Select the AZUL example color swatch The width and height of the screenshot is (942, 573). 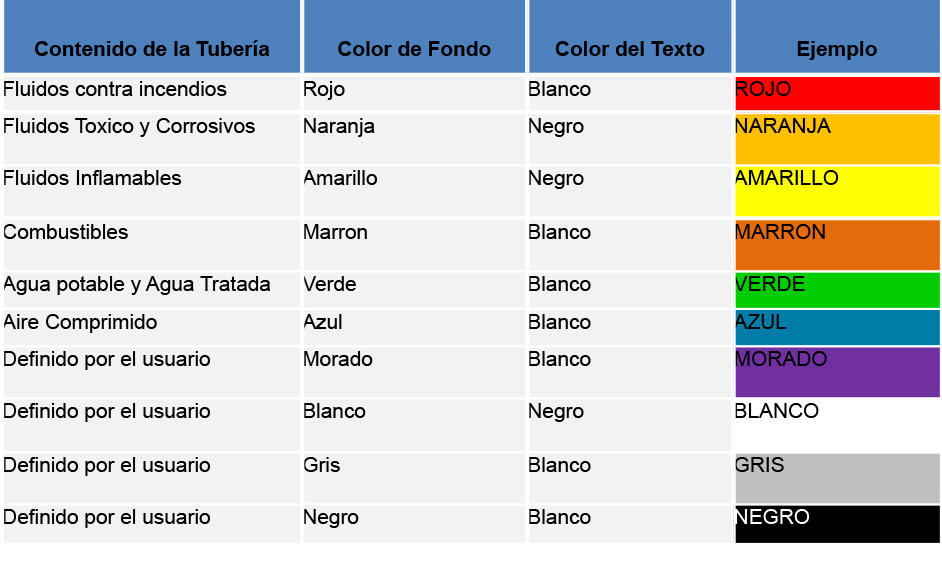(x=837, y=327)
